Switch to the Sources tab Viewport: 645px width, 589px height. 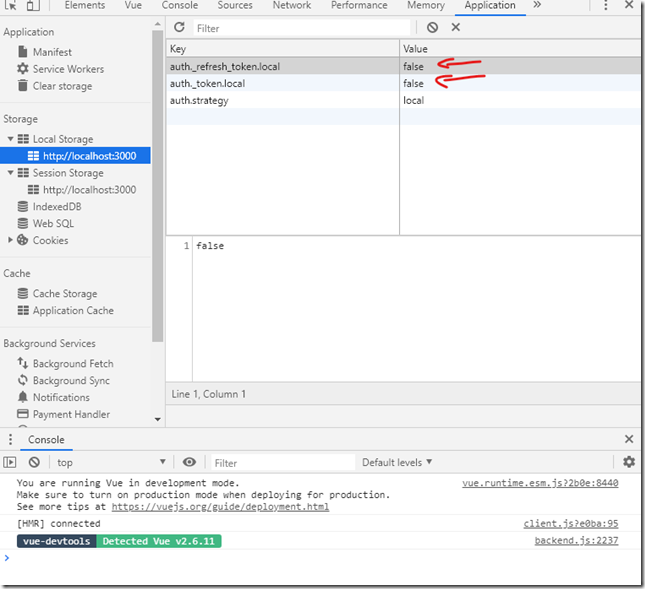[x=235, y=5]
